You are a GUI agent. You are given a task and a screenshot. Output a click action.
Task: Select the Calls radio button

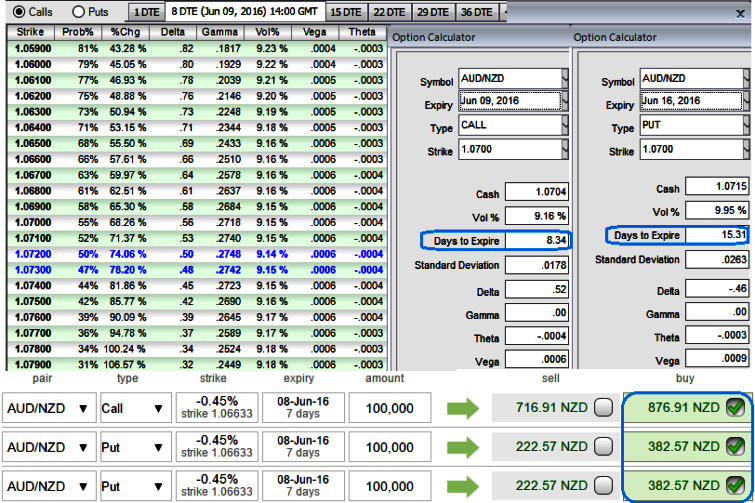pyautogui.click(x=21, y=11)
